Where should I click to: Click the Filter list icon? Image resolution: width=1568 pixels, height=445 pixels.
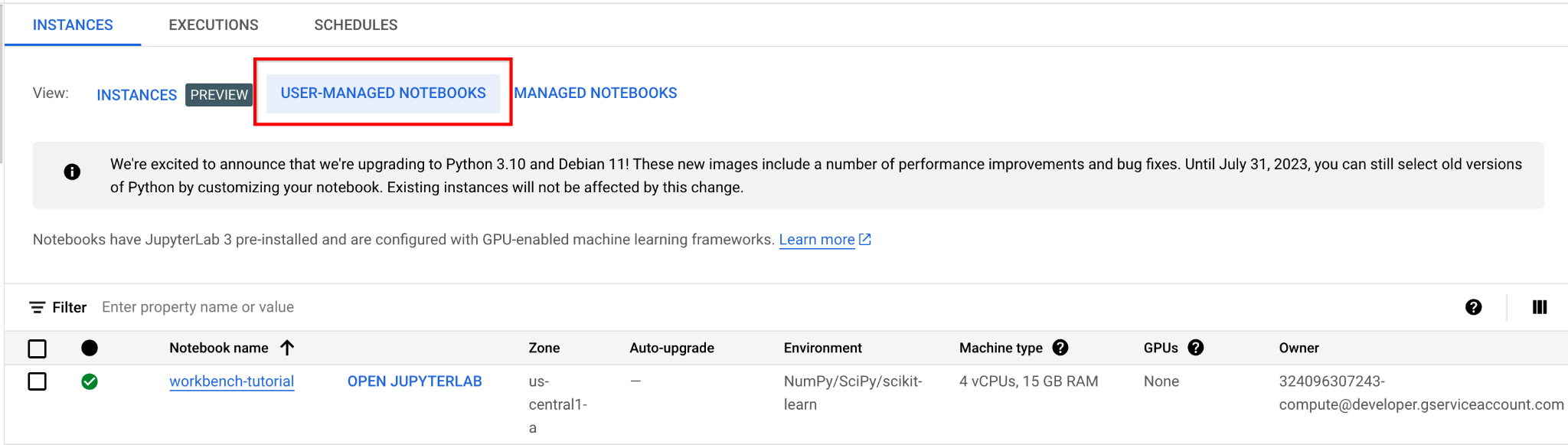pyautogui.click(x=37, y=307)
